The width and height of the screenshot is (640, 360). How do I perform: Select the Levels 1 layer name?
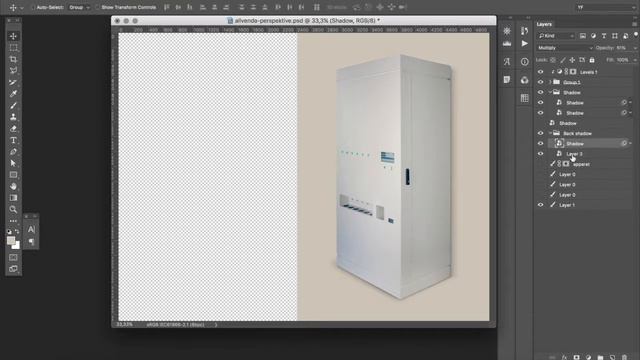(x=589, y=72)
